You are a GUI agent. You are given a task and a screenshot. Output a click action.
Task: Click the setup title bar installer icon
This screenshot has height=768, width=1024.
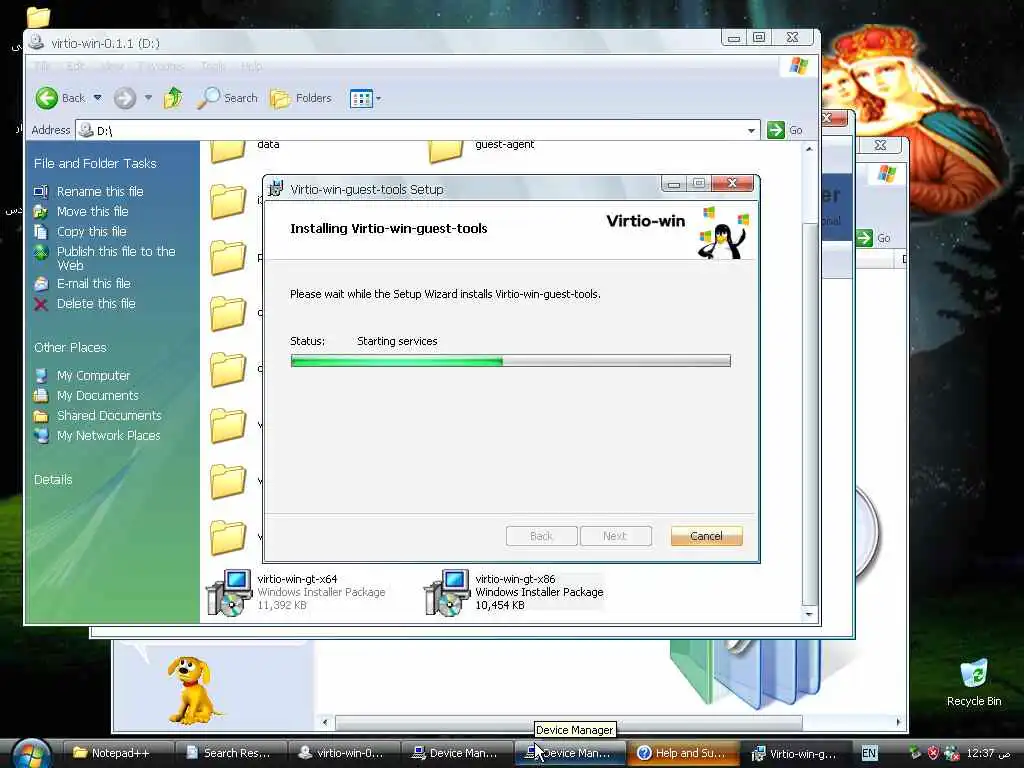click(276, 189)
